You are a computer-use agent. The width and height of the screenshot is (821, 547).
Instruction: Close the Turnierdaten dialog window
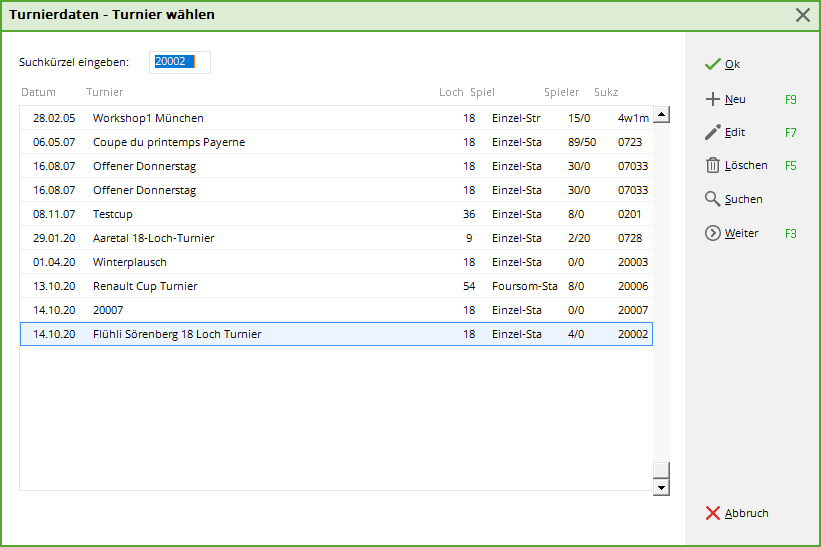coord(802,15)
